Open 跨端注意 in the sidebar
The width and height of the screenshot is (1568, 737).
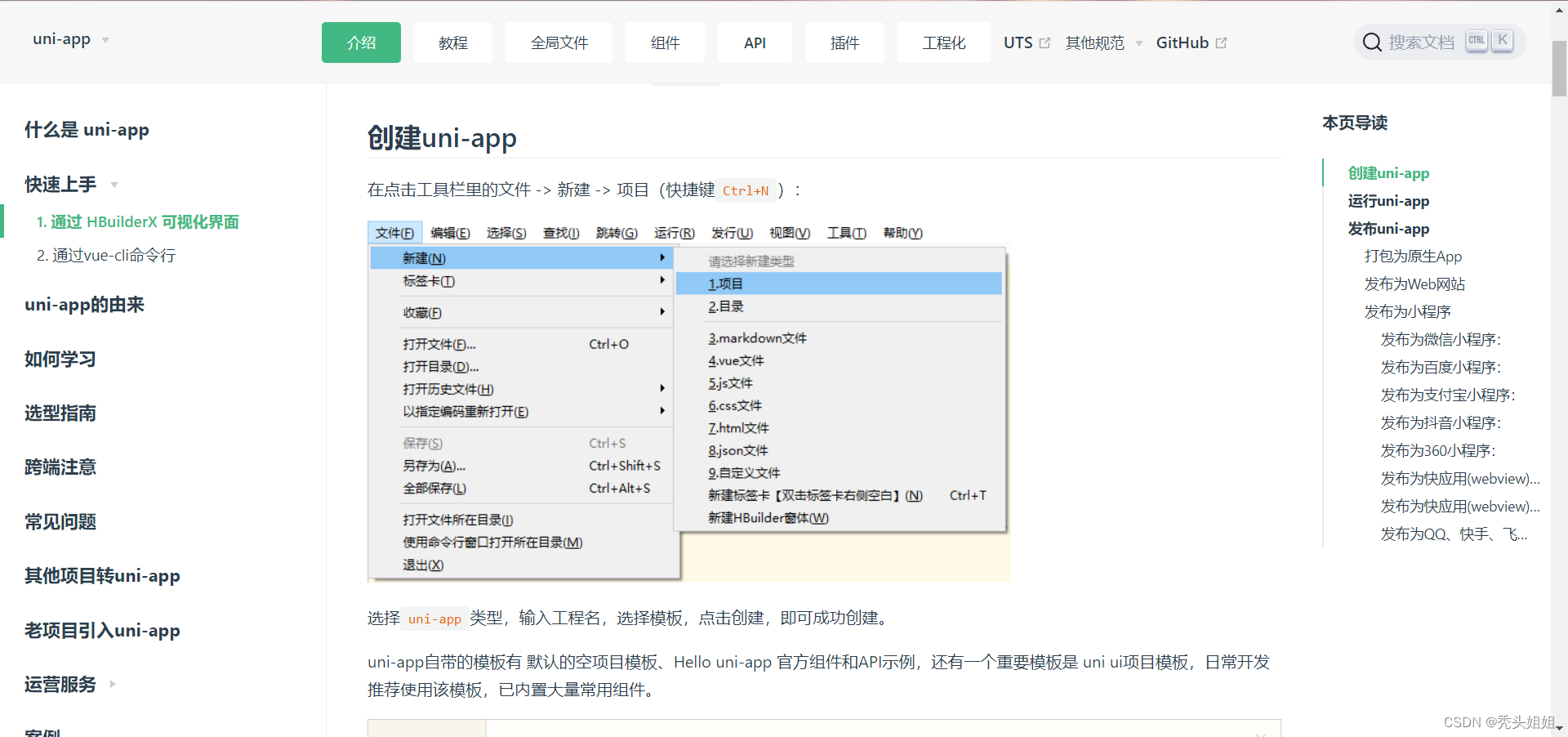click(x=60, y=467)
